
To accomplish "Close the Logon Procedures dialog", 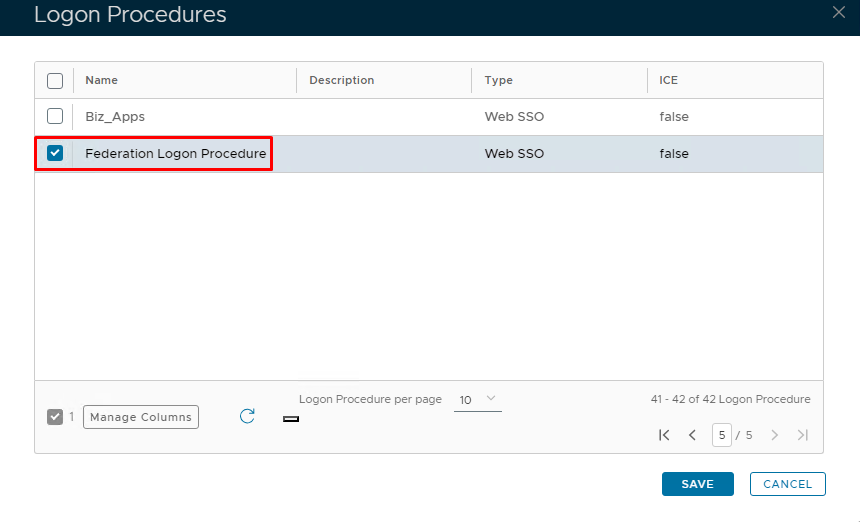I will [839, 12].
